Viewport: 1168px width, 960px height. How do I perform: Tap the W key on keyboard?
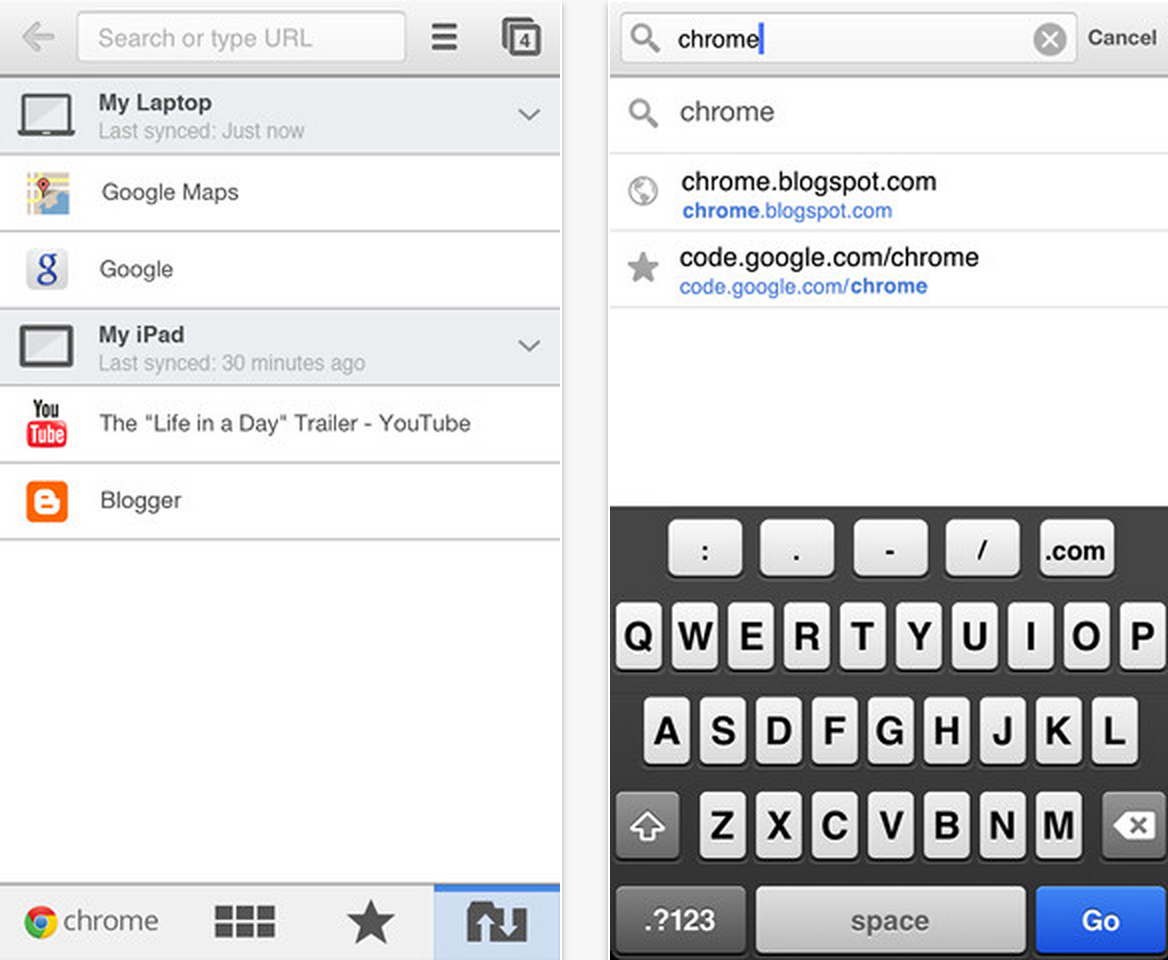pyautogui.click(x=695, y=635)
